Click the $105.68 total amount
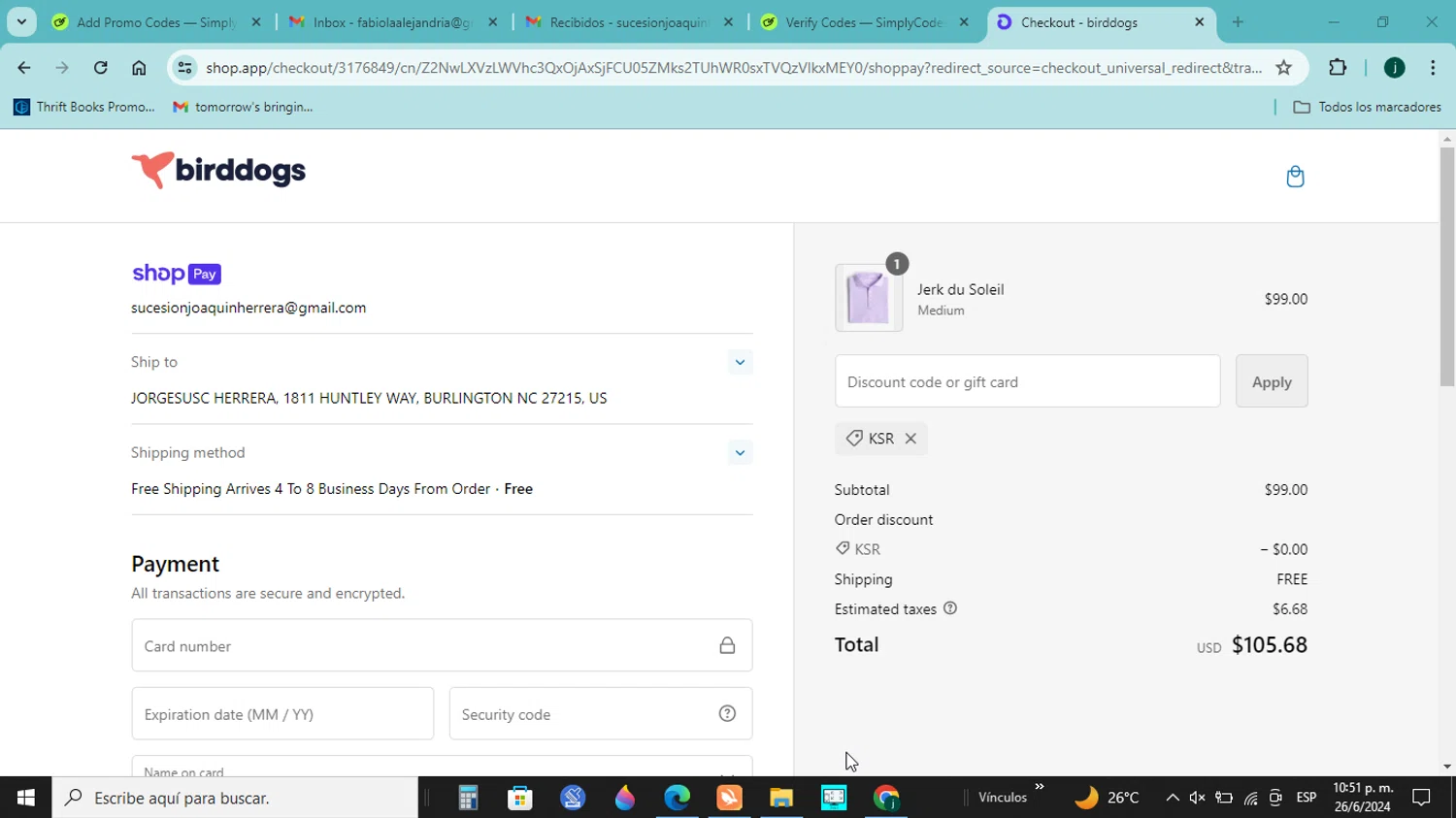The width and height of the screenshot is (1456, 818). click(1269, 644)
